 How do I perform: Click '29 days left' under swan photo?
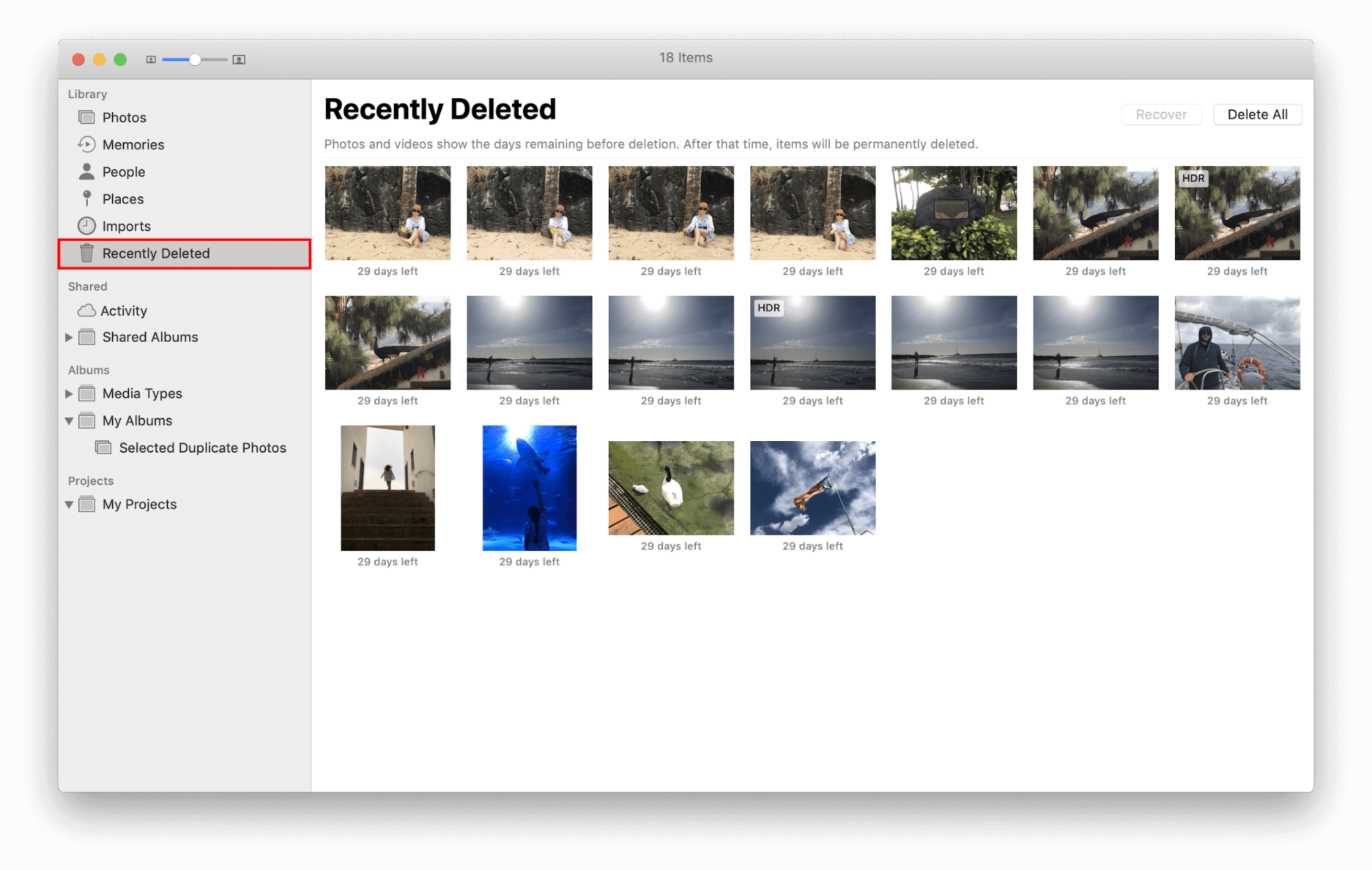pyautogui.click(x=671, y=546)
